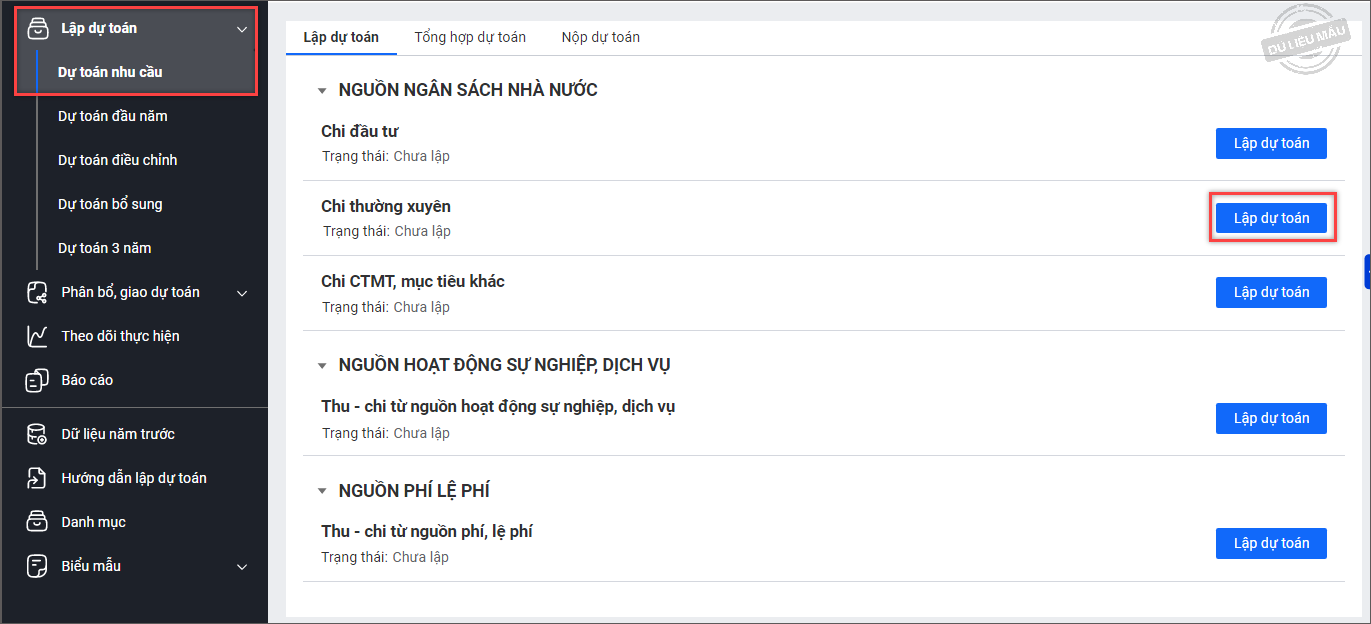
Task: Click Lập dự toán for Chi thường xuyên
Action: (1271, 218)
